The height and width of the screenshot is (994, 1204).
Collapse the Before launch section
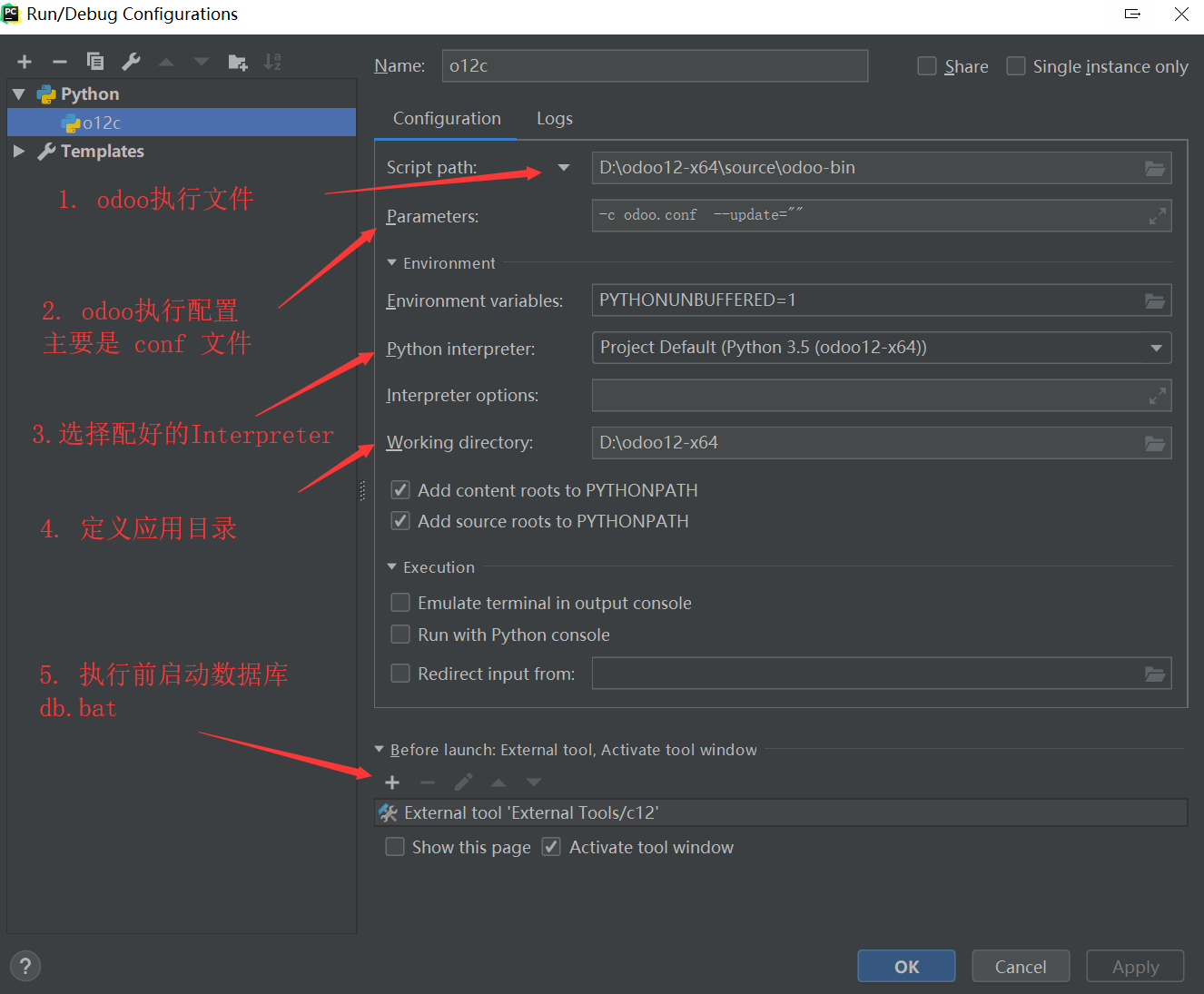tap(380, 750)
